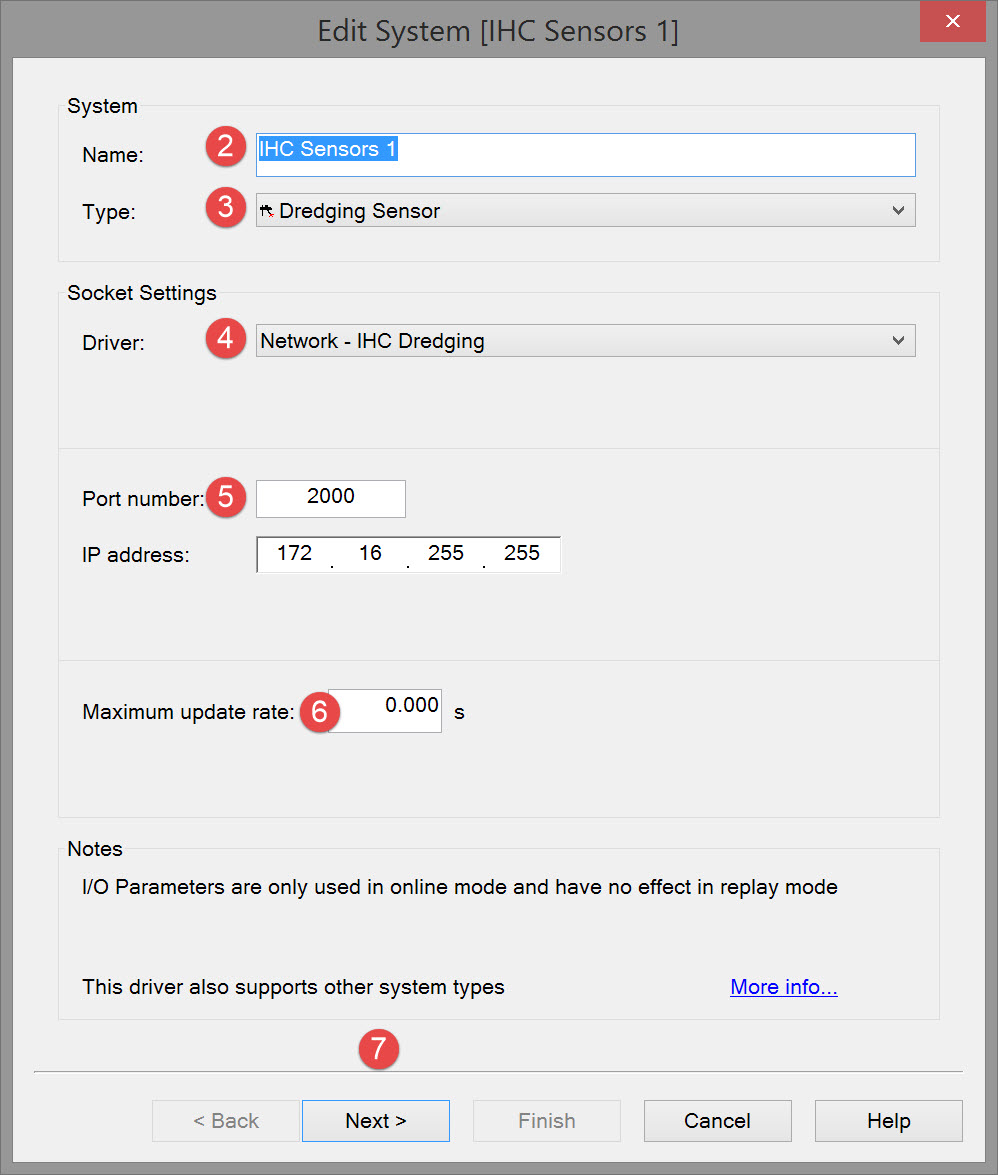This screenshot has width=998, height=1175.
Task: Click red step marker number 5
Action: pyautogui.click(x=226, y=497)
